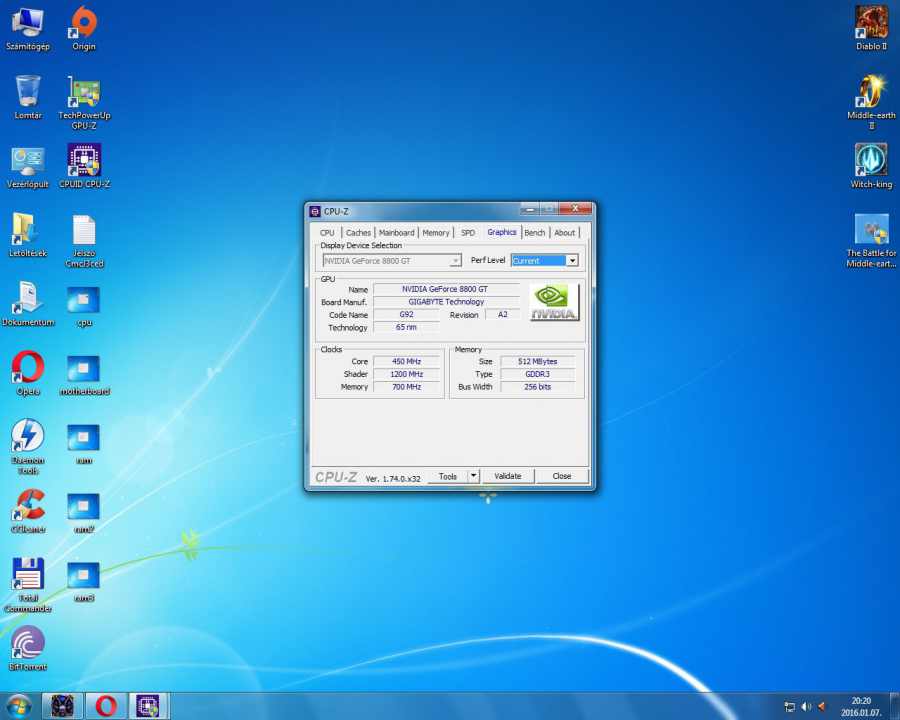Open the Display Device Selection dropdown
900x720 pixels.
point(392,261)
